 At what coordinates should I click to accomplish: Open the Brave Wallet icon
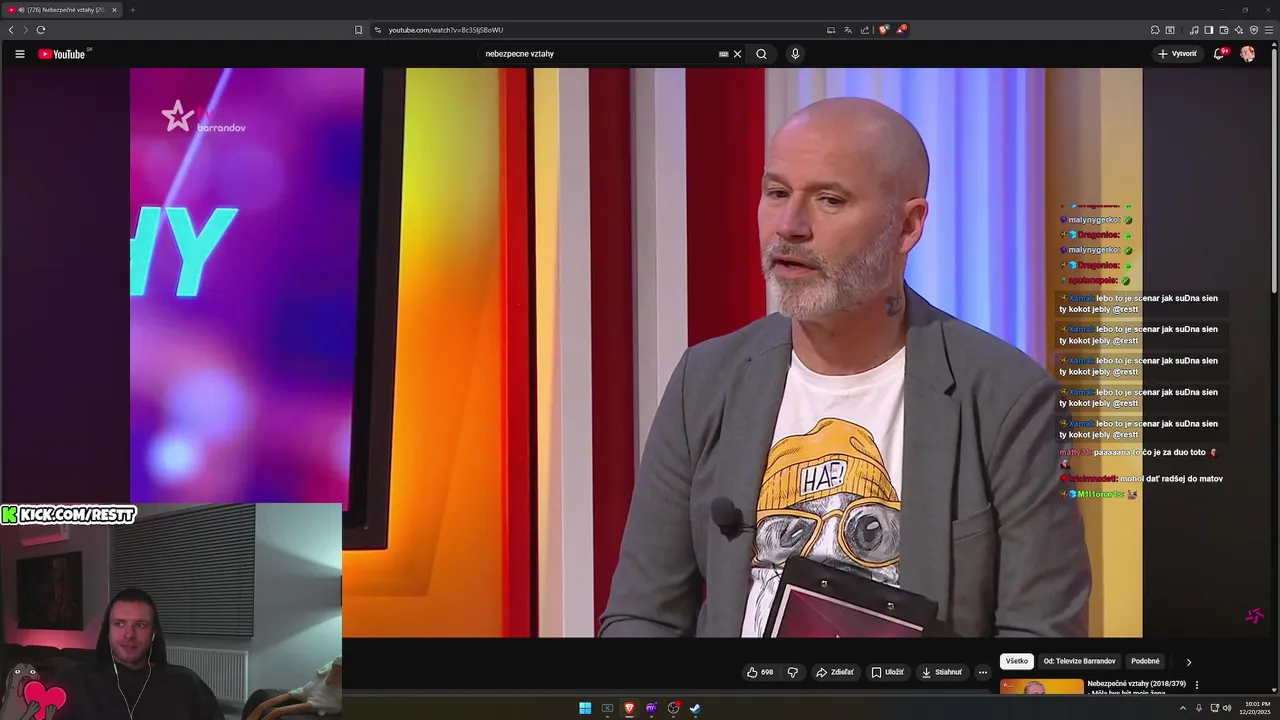click(x=1224, y=30)
